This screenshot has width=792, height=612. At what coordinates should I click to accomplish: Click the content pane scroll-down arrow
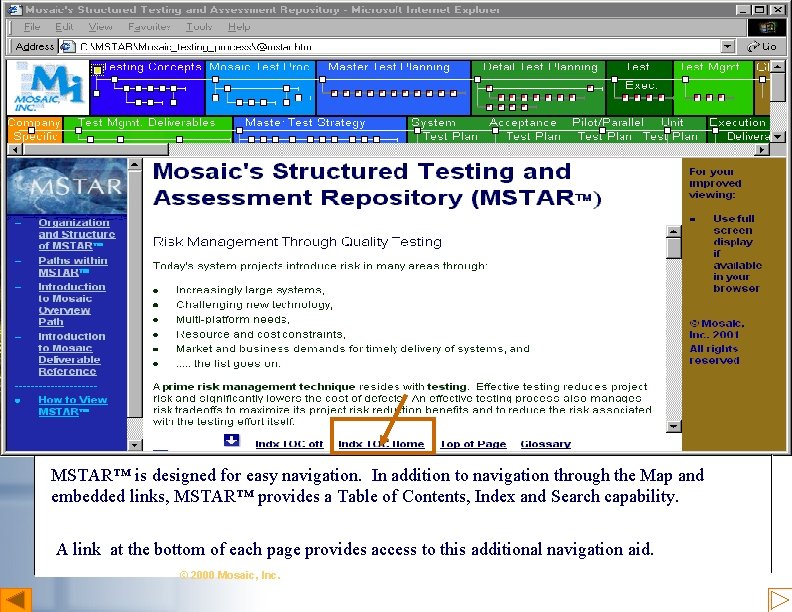click(x=674, y=427)
